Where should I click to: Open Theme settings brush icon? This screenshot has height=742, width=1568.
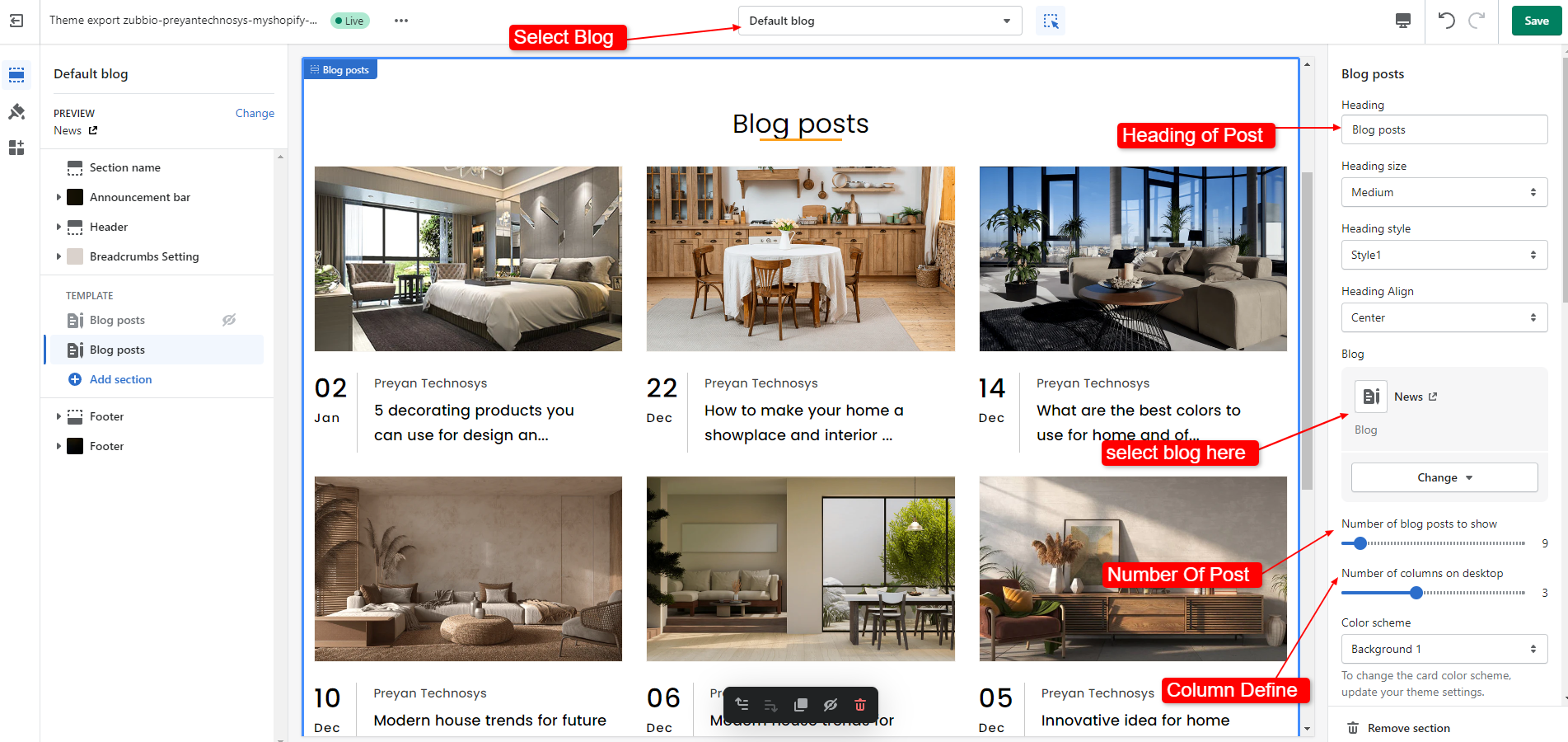tap(16, 111)
